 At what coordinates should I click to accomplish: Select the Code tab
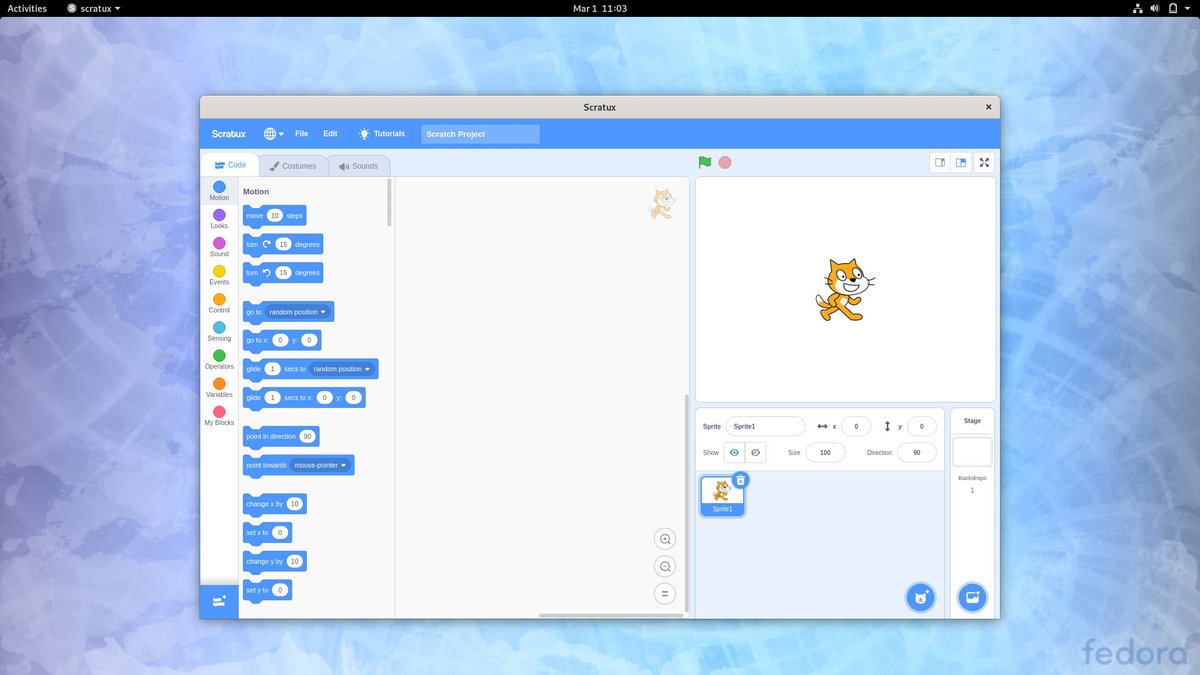[230, 165]
